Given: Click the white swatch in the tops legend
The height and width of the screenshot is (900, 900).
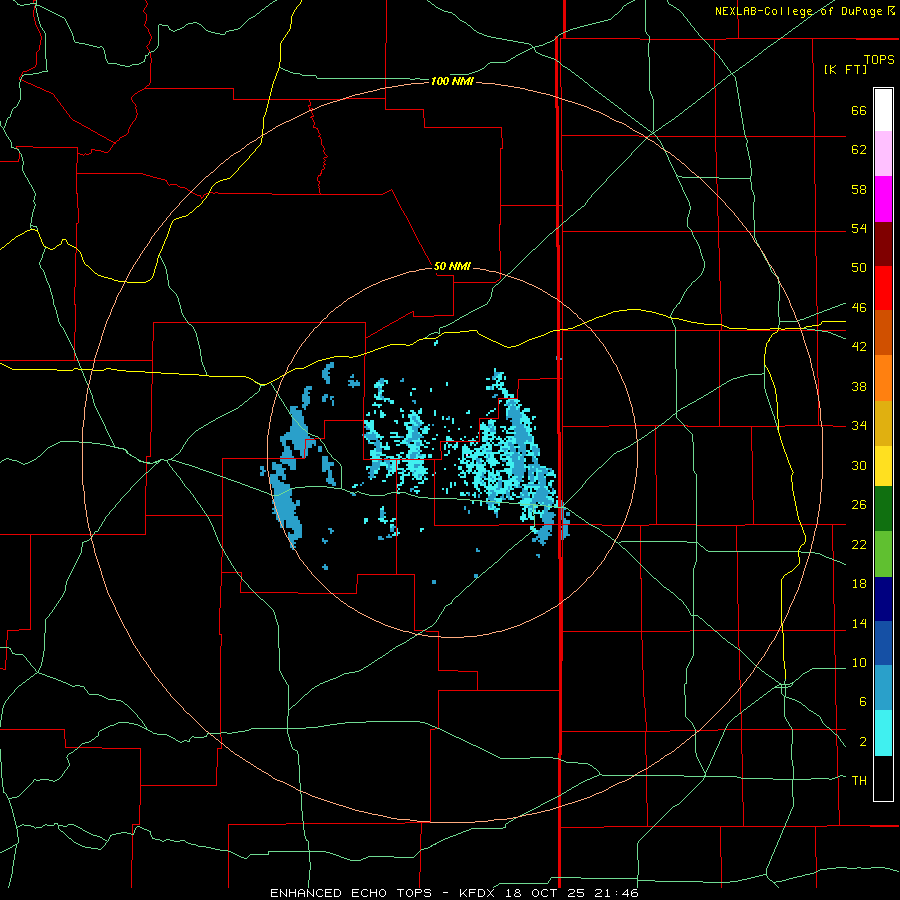Looking at the screenshot, I should pyautogui.click(x=883, y=110).
